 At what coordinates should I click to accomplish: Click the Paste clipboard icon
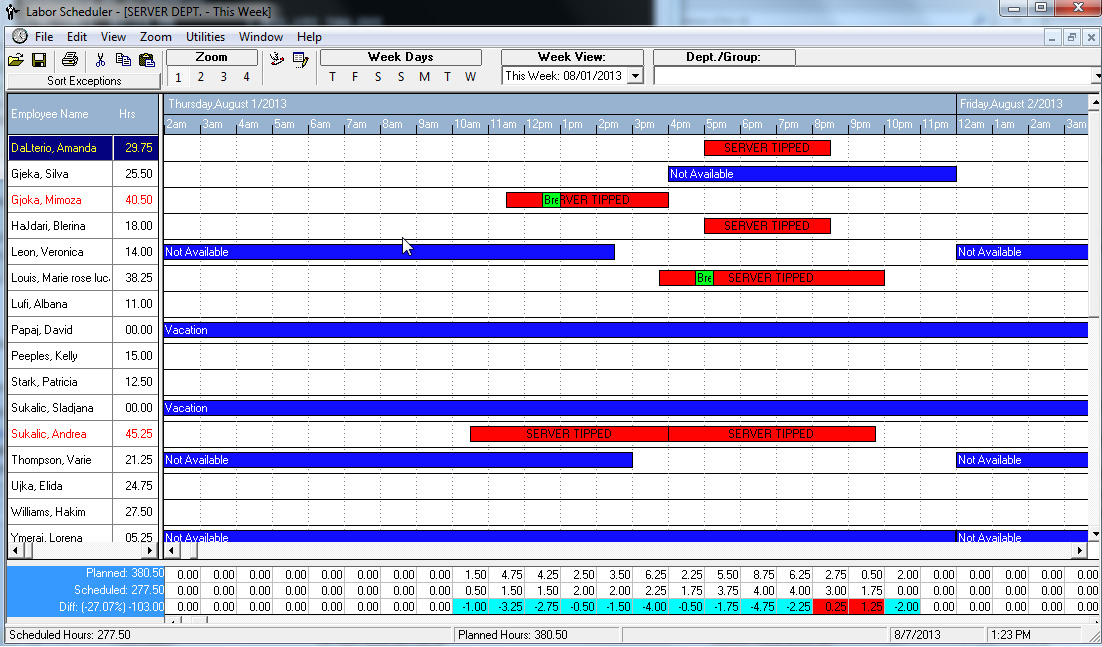point(147,60)
